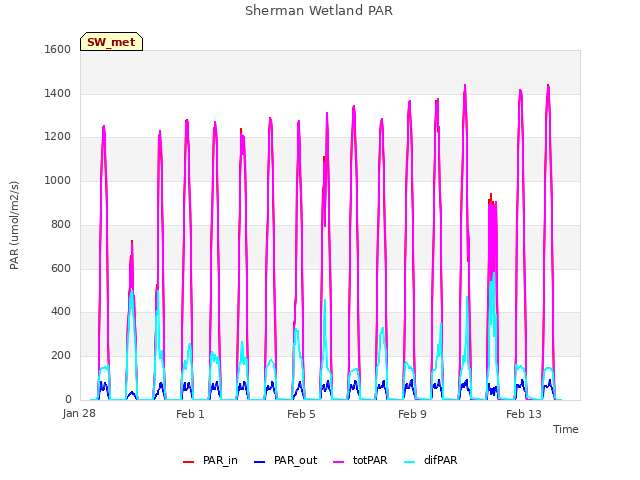Click the Feb 1 x-axis tick label
Viewport: 640px width, 480px height.
click(x=190, y=414)
